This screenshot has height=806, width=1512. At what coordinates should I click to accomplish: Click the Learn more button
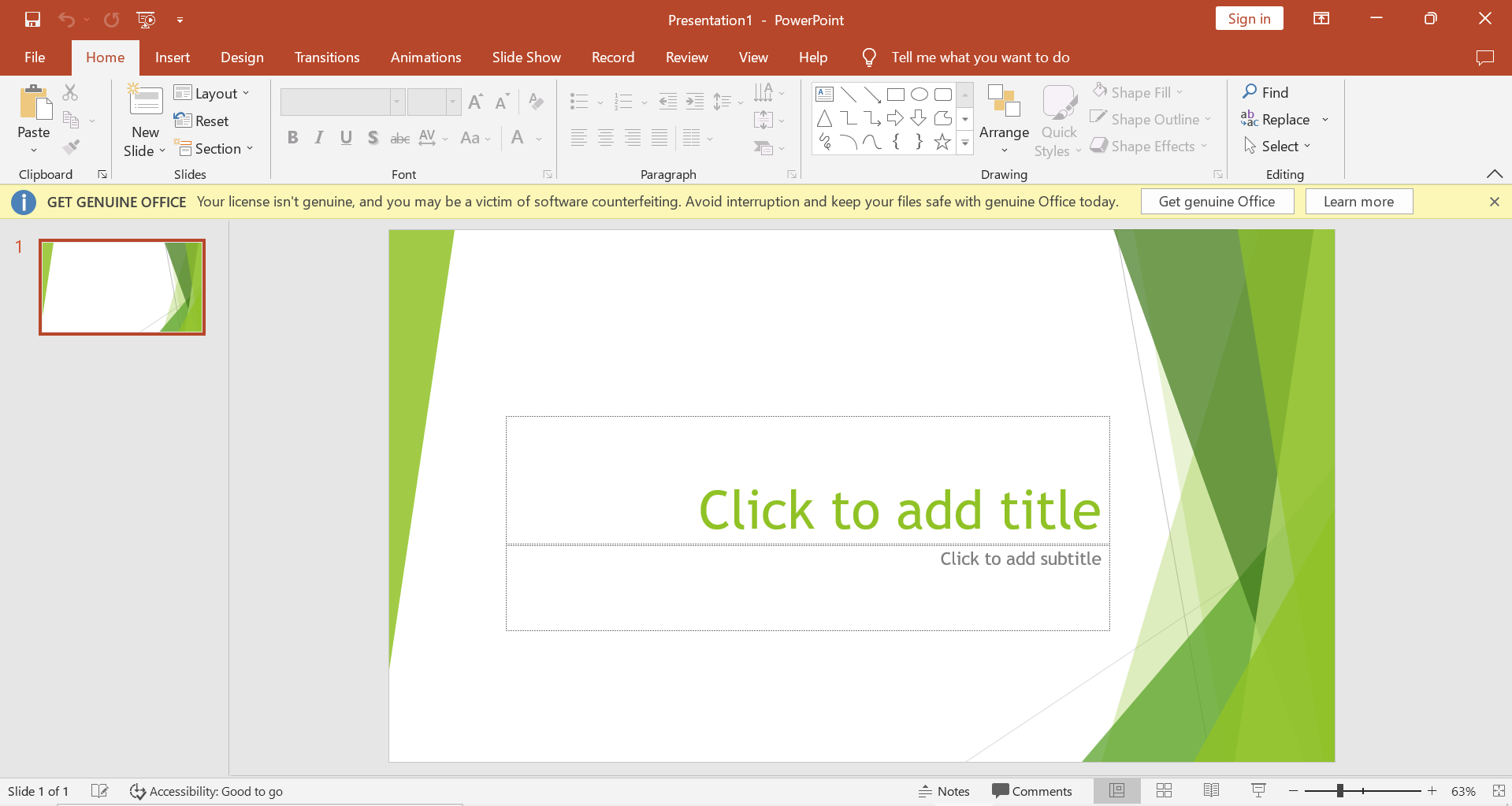(1358, 202)
